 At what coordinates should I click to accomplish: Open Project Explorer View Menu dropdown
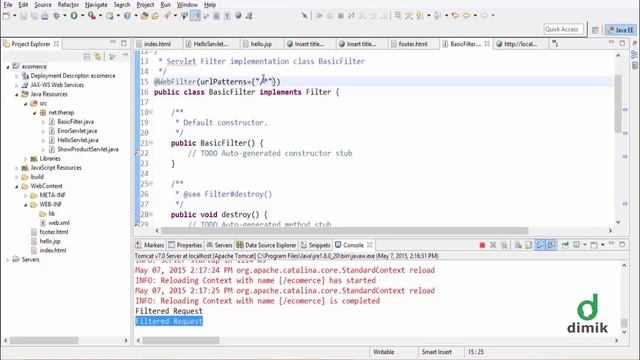[125, 56]
